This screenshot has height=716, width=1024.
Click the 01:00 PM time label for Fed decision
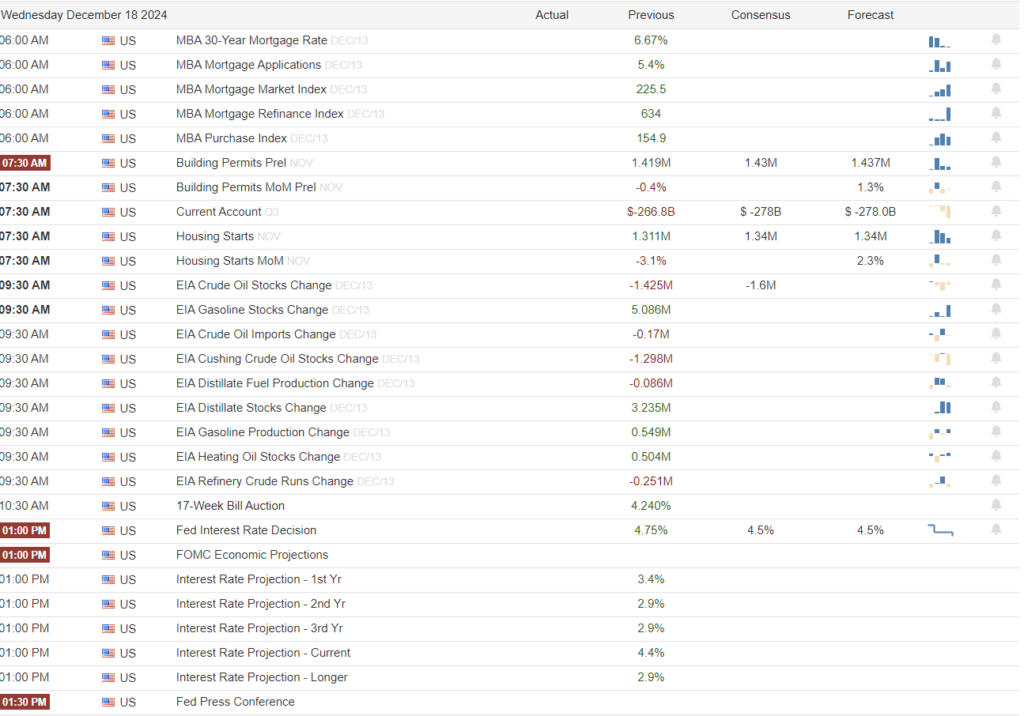24,530
